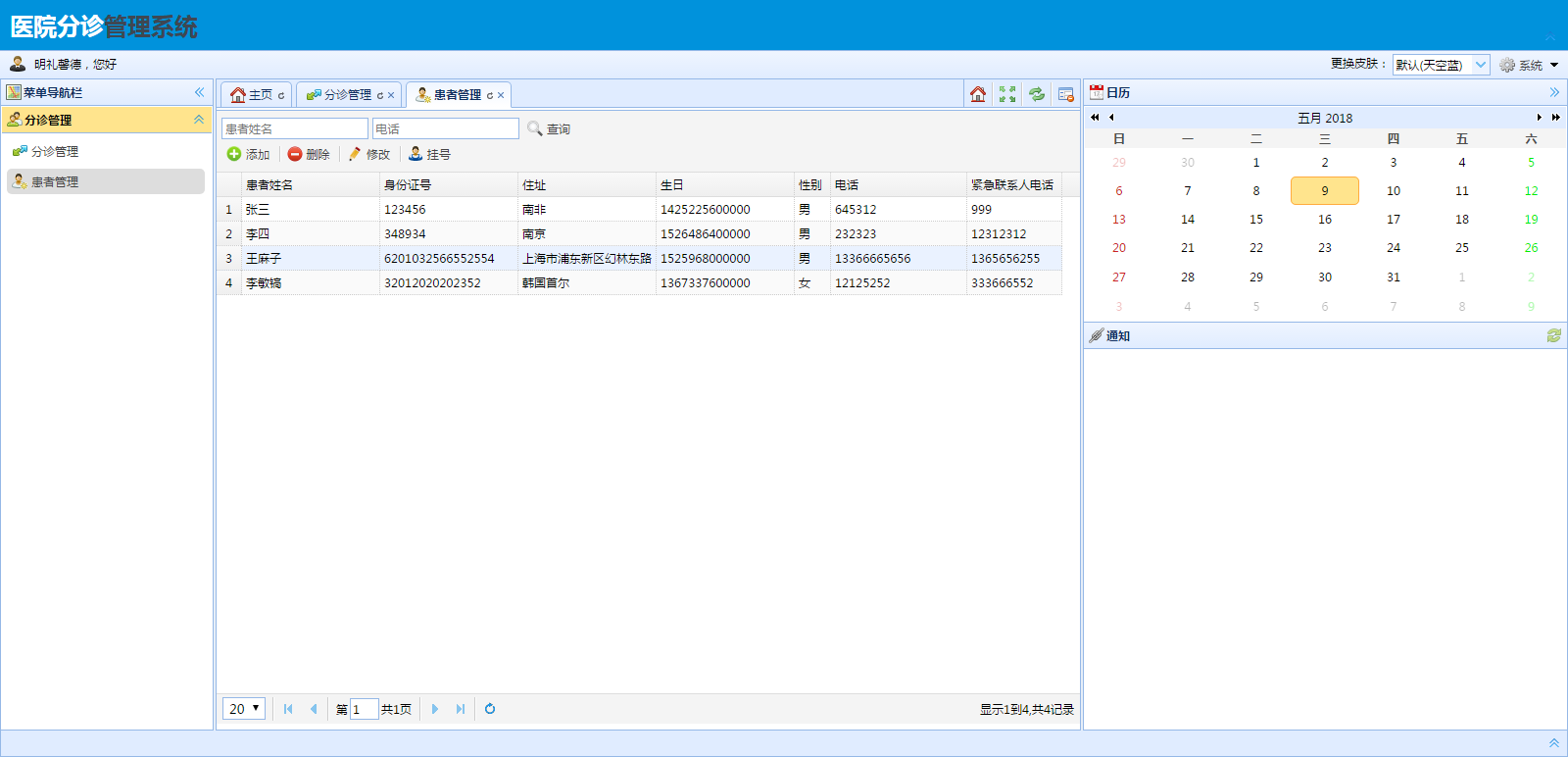Click the page number input field
This screenshot has width=1568, height=757.
[365, 709]
